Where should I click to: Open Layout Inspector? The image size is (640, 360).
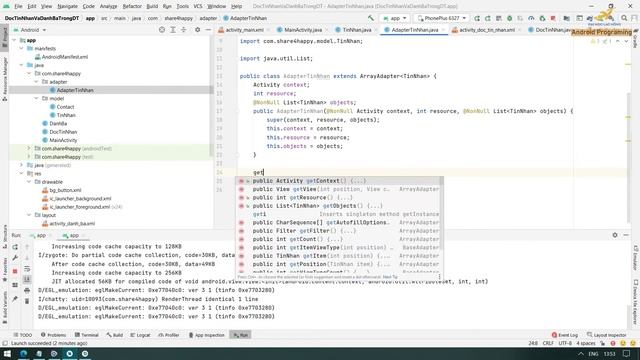point(607,335)
